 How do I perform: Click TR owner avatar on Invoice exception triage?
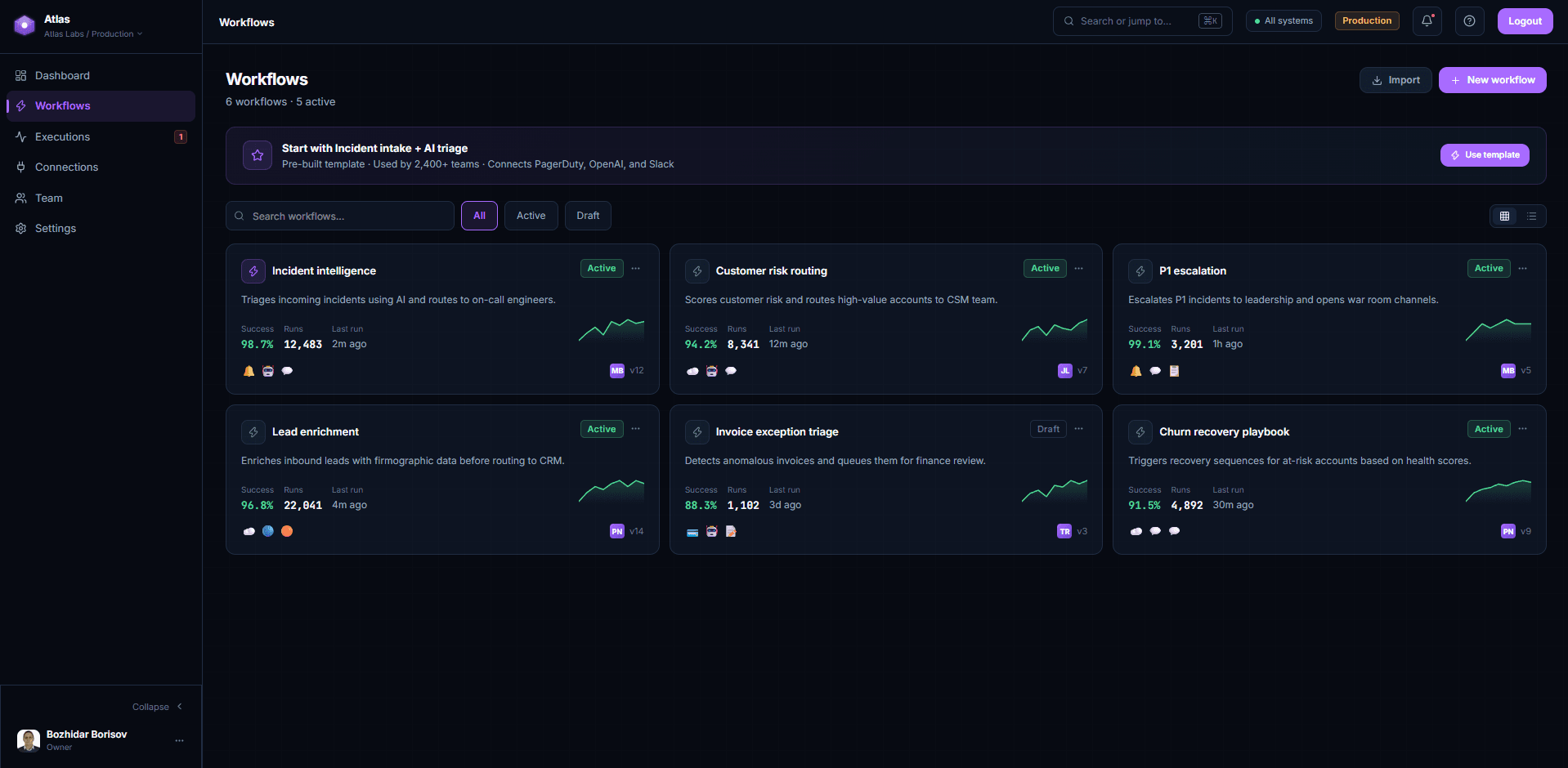click(1064, 532)
